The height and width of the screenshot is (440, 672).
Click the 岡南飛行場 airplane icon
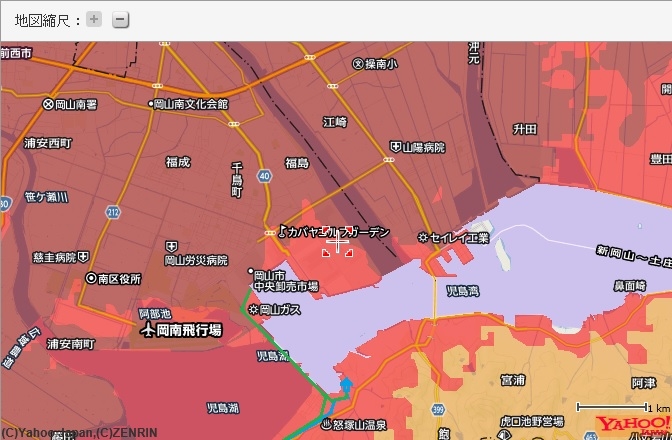[x=148, y=330]
